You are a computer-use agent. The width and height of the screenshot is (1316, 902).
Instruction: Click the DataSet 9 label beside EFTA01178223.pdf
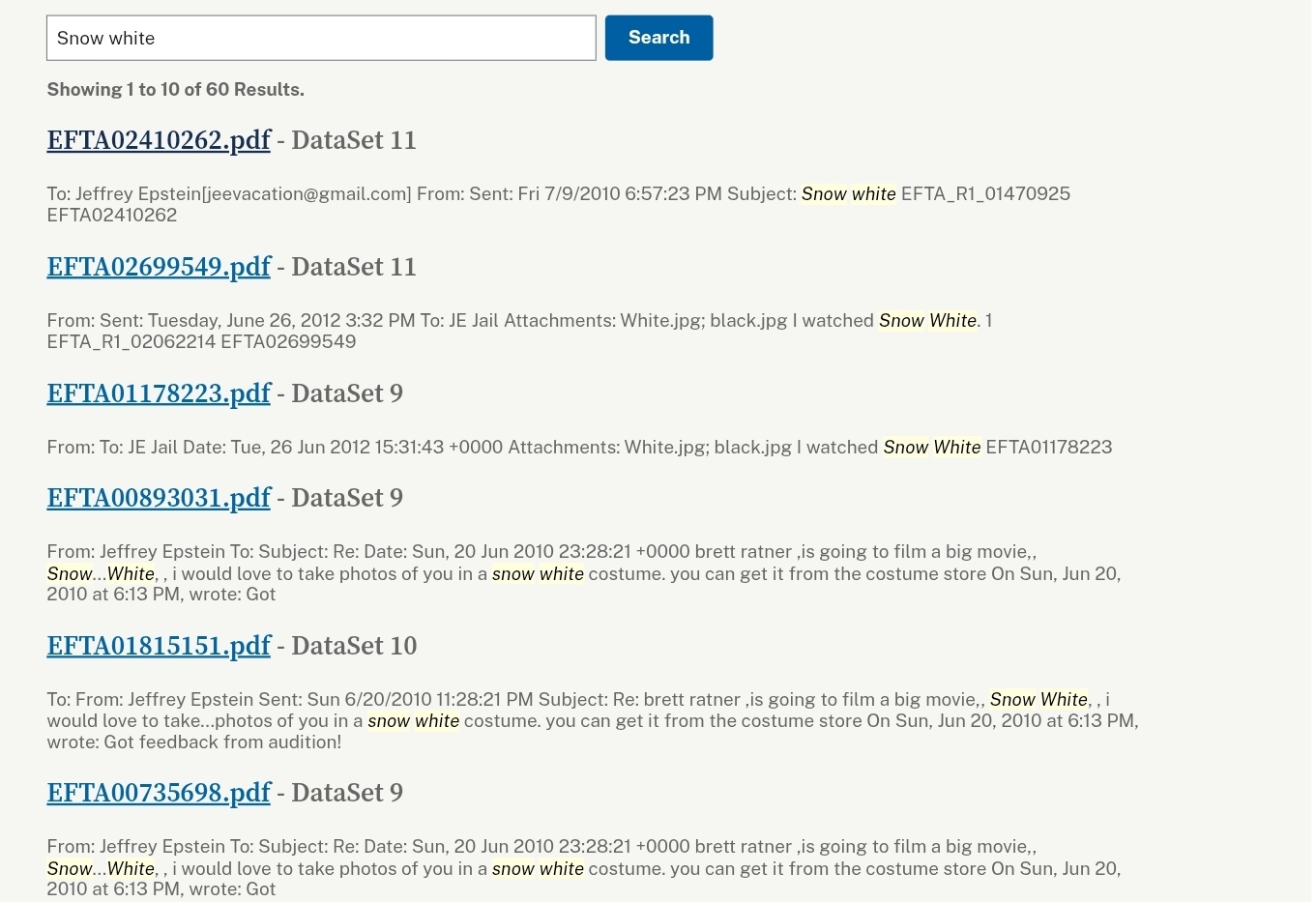pyautogui.click(x=347, y=393)
